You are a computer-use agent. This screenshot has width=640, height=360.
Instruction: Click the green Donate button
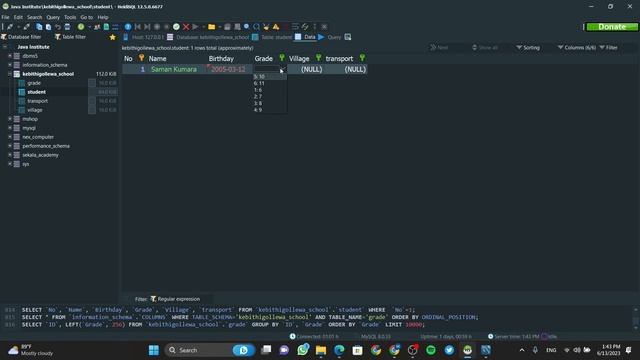pos(612,27)
